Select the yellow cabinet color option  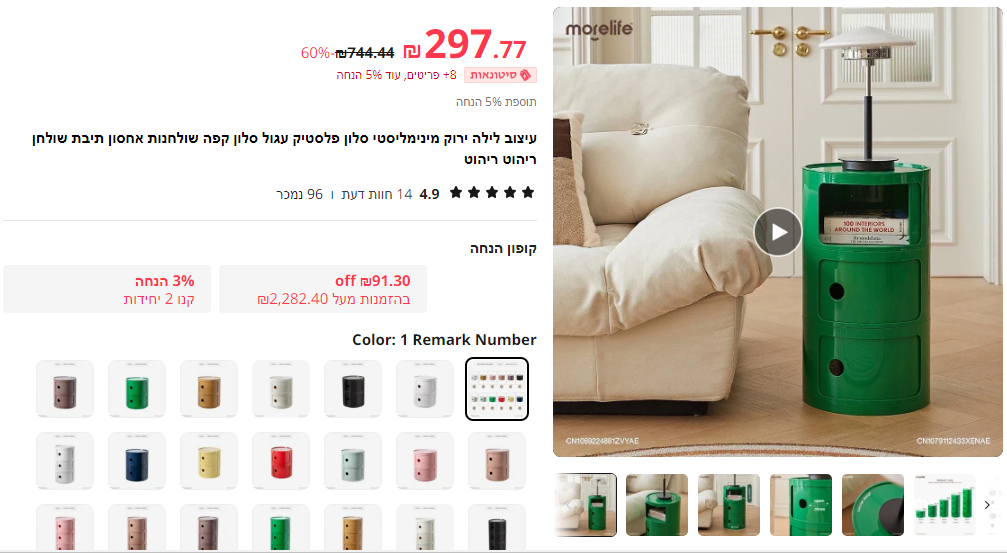[209, 461]
